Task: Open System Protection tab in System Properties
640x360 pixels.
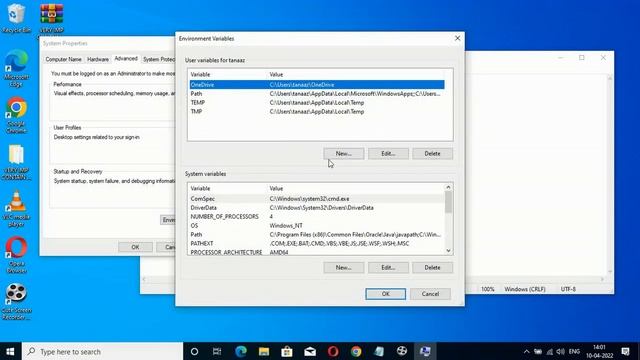Action: (159, 59)
